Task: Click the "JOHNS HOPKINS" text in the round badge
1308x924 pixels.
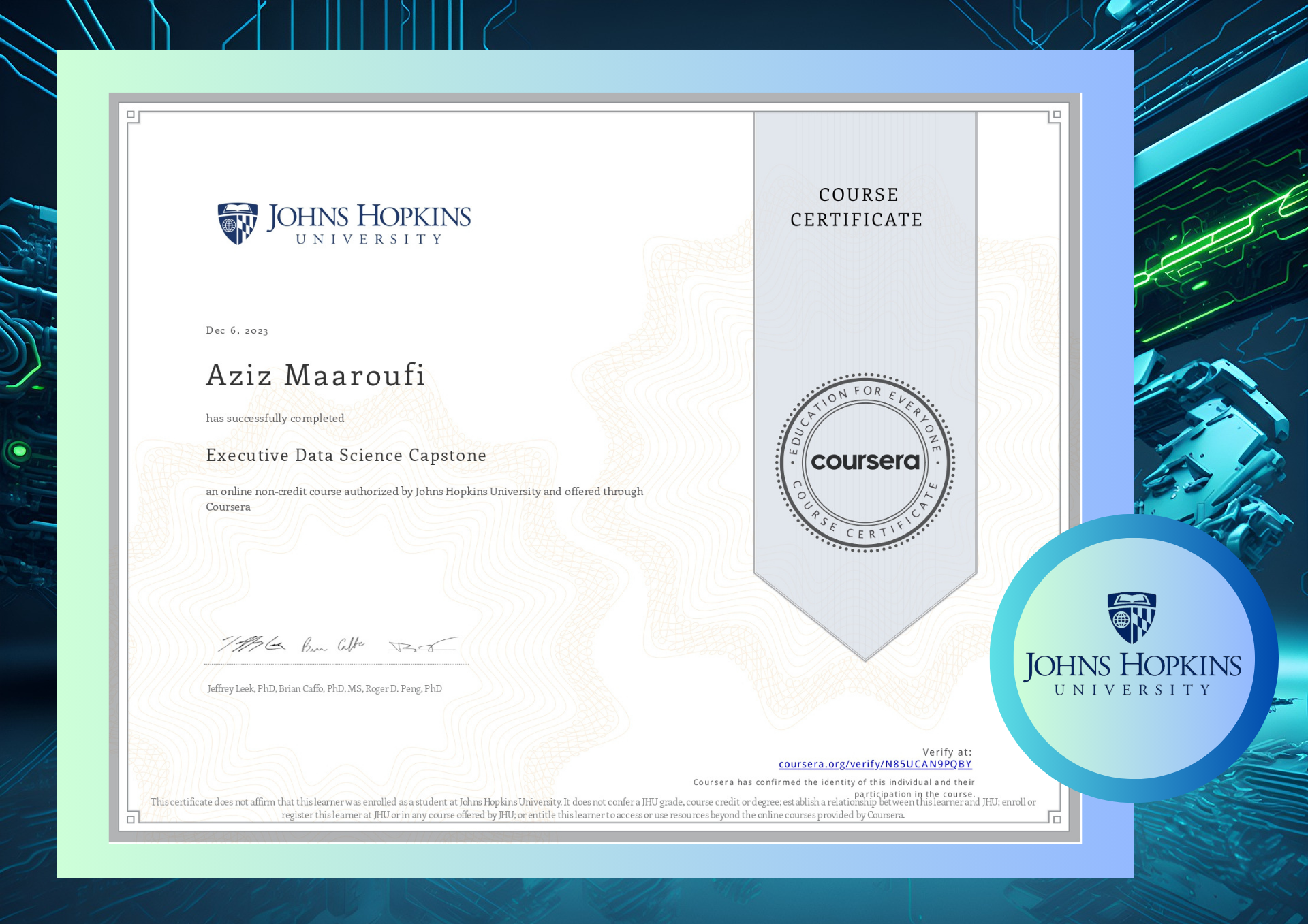Action: [x=1132, y=665]
